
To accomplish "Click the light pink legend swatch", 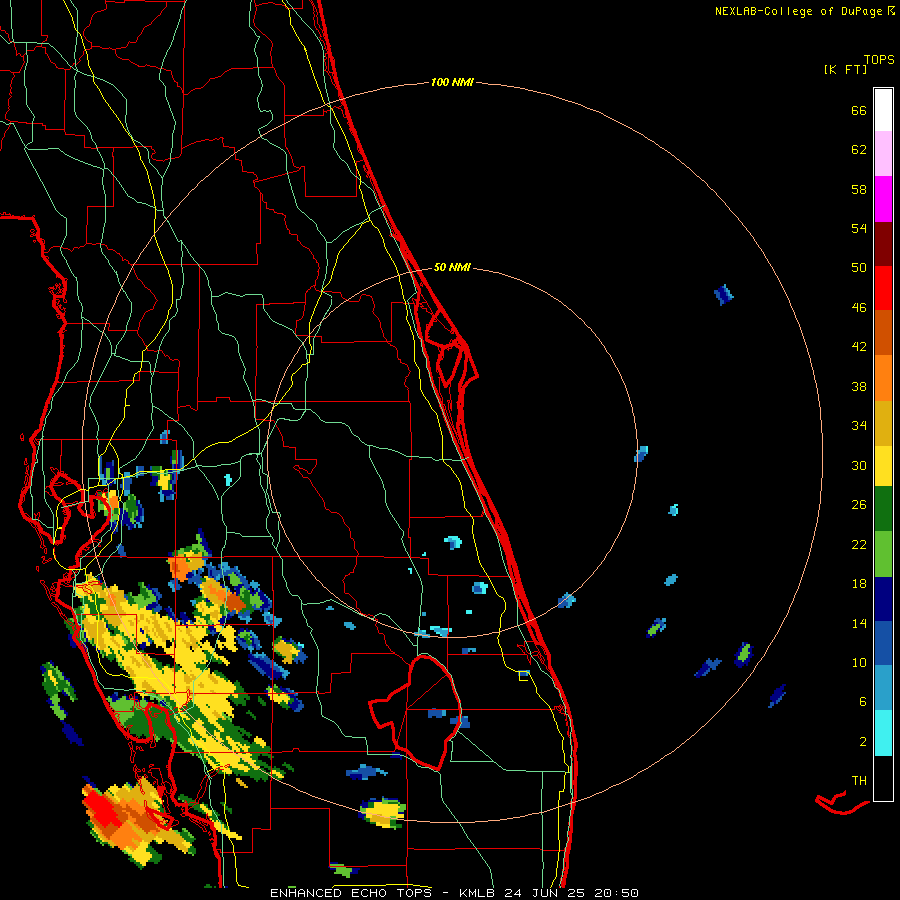I will [883, 154].
